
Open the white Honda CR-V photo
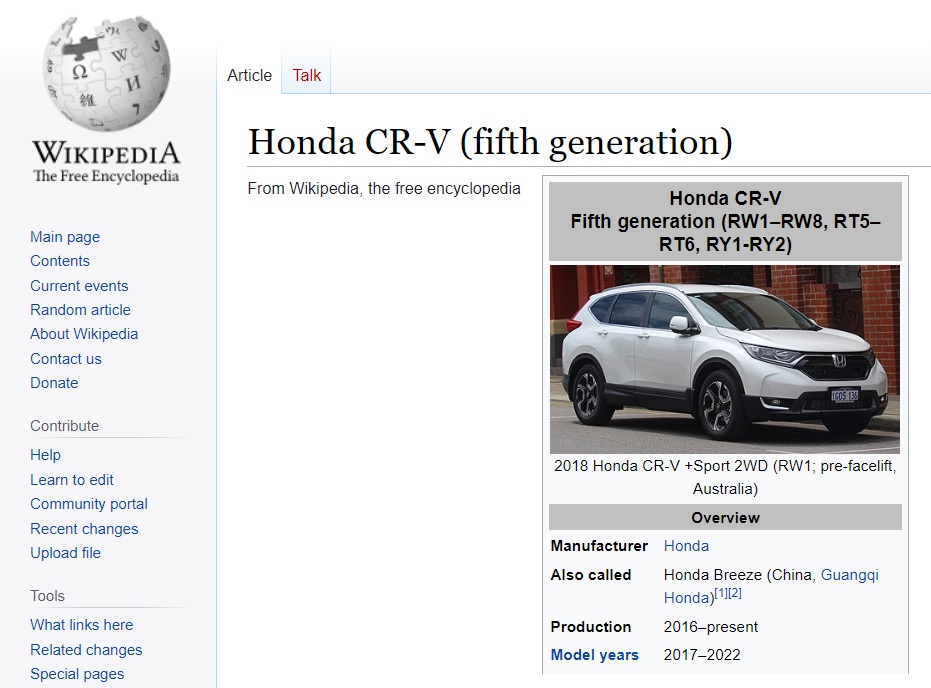(x=725, y=360)
